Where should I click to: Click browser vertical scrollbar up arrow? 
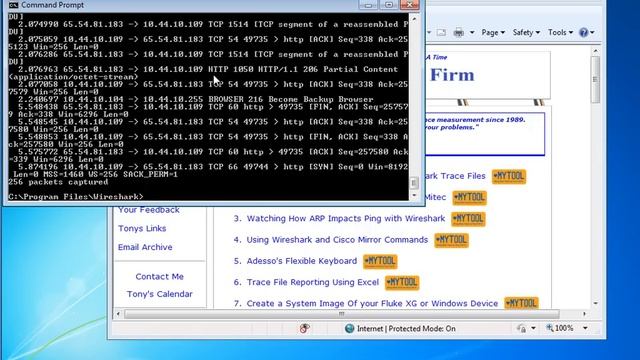(x=596, y=51)
